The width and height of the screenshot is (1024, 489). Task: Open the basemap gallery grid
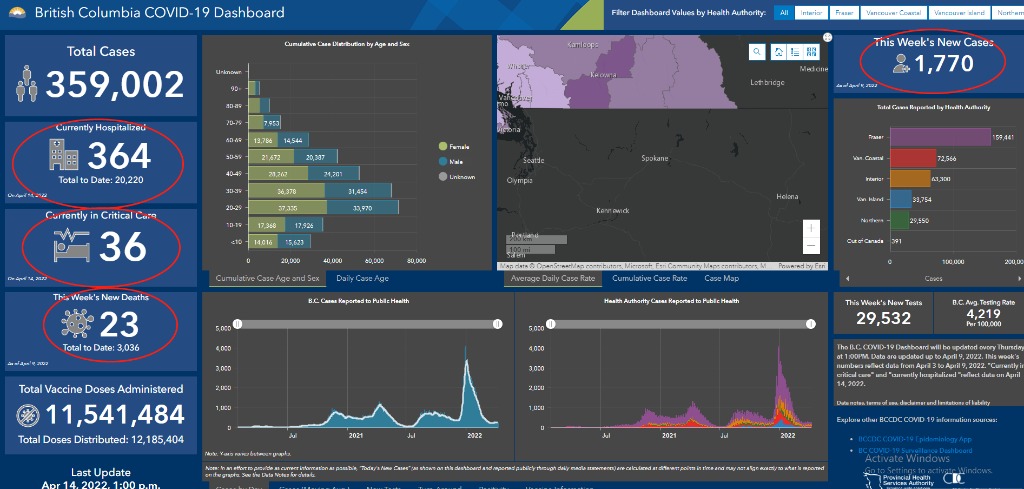(812, 52)
